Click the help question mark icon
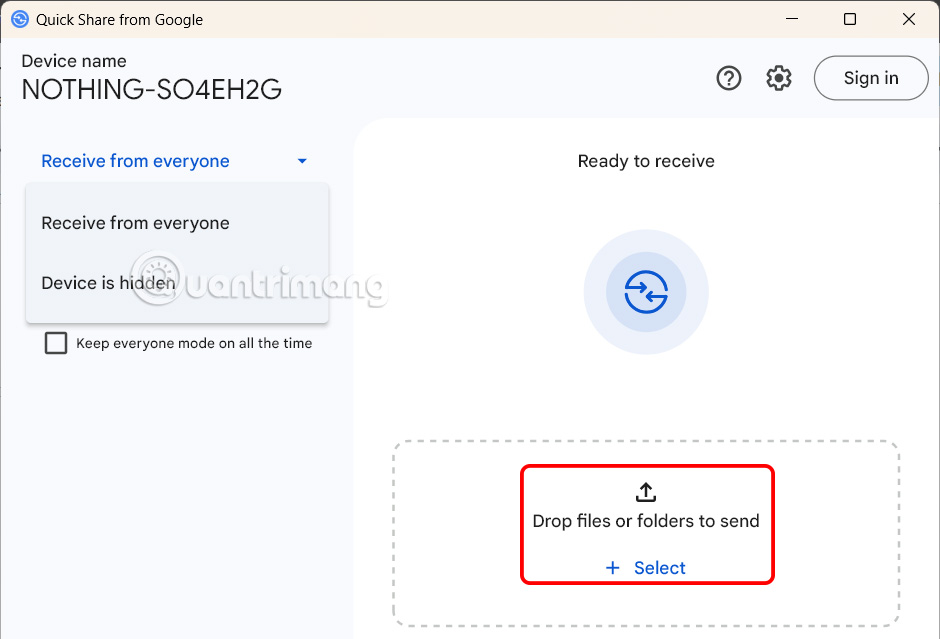The image size is (940, 639). point(729,77)
